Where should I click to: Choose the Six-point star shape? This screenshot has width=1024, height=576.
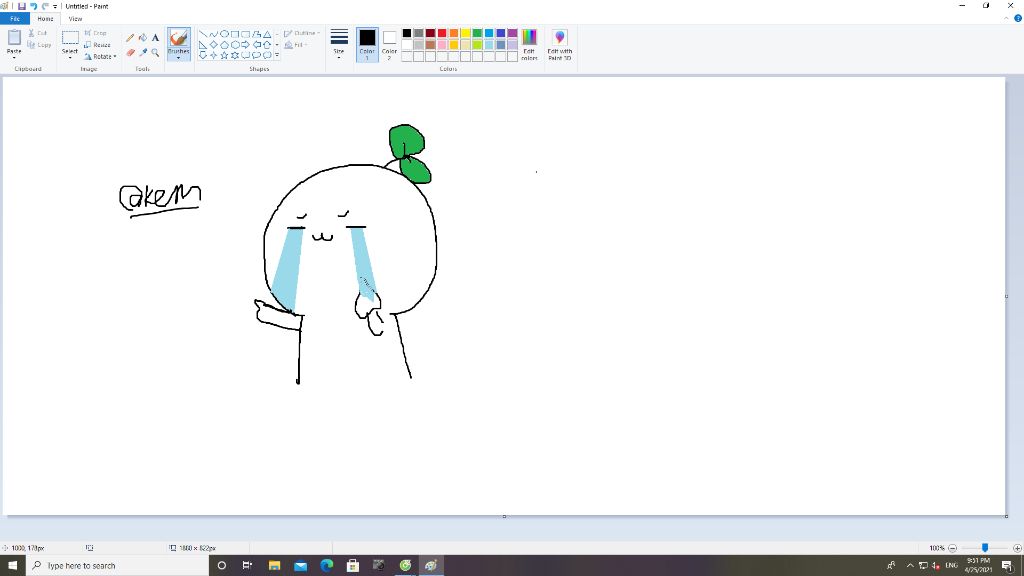point(235,56)
